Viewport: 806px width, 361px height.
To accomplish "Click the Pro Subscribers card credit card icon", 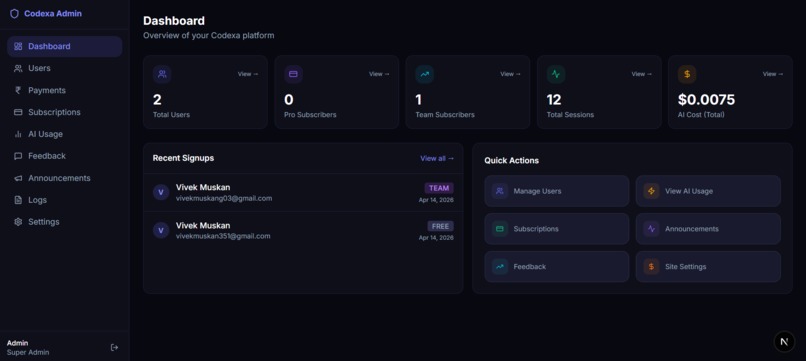I will 294,74.
